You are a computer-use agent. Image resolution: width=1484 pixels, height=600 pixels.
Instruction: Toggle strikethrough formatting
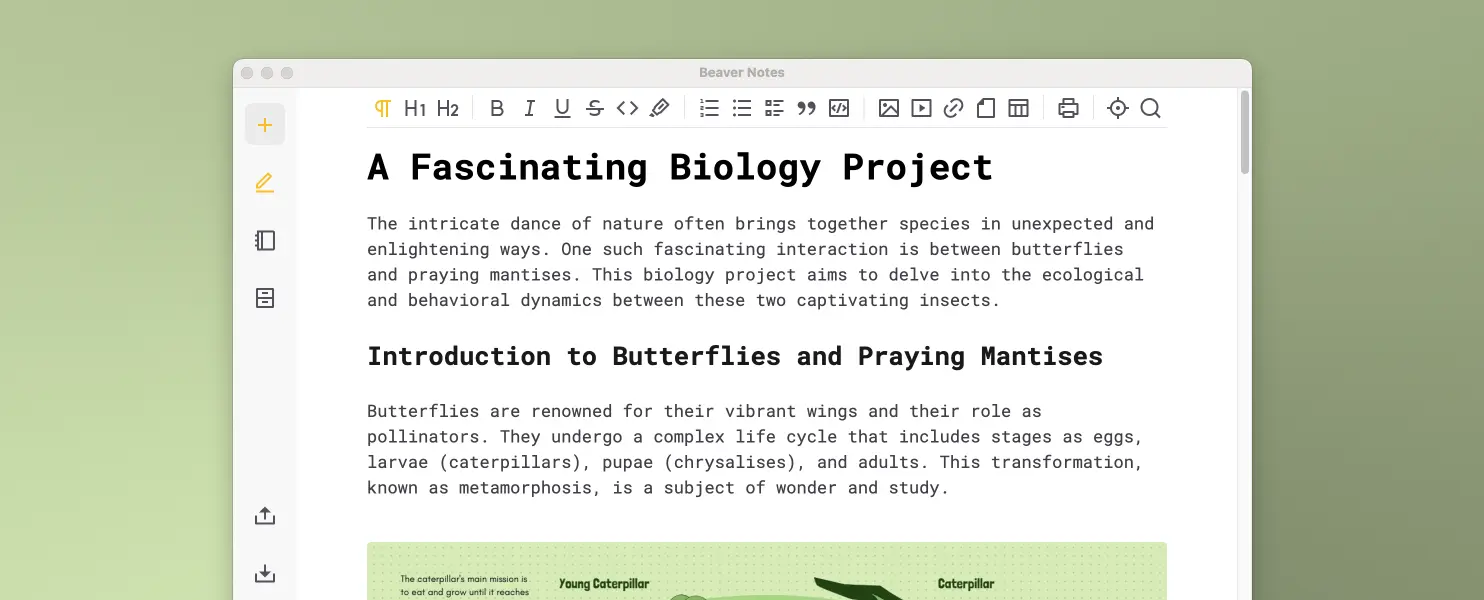point(595,108)
